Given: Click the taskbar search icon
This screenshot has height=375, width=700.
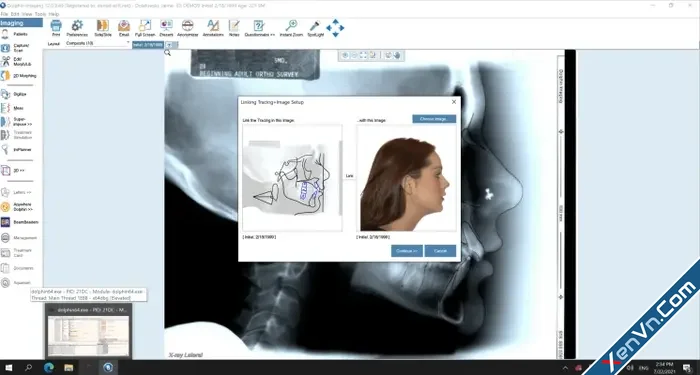Looking at the screenshot, I should pos(28,368).
